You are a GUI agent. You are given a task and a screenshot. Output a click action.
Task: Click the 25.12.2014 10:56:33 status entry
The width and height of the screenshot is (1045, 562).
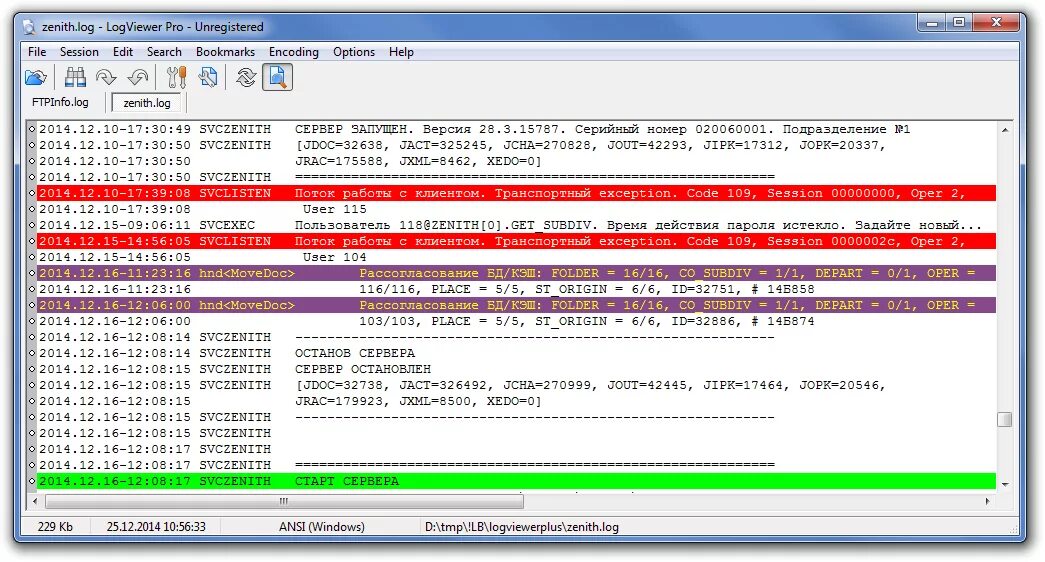click(x=156, y=527)
